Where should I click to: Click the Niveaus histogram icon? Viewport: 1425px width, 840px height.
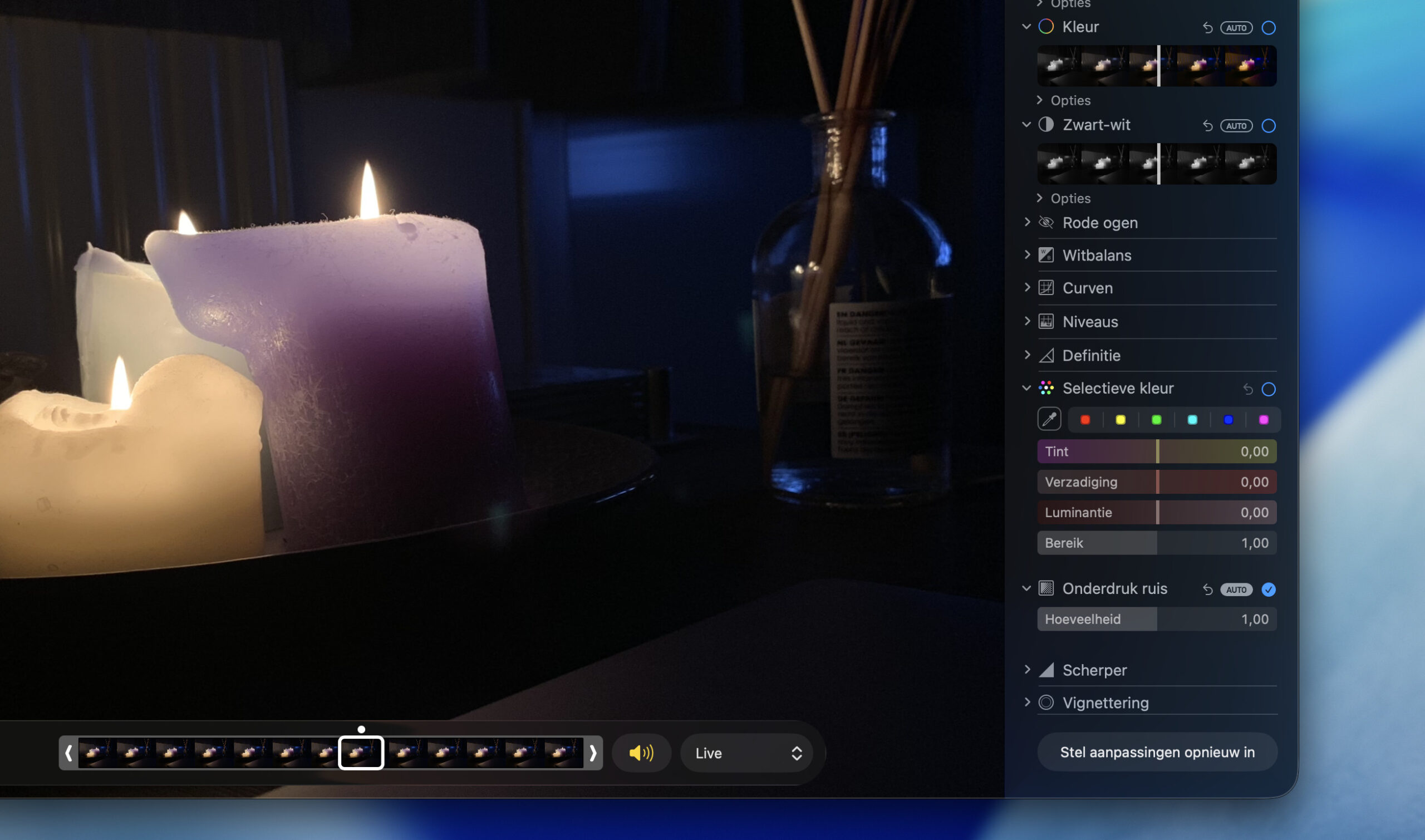coord(1046,322)
